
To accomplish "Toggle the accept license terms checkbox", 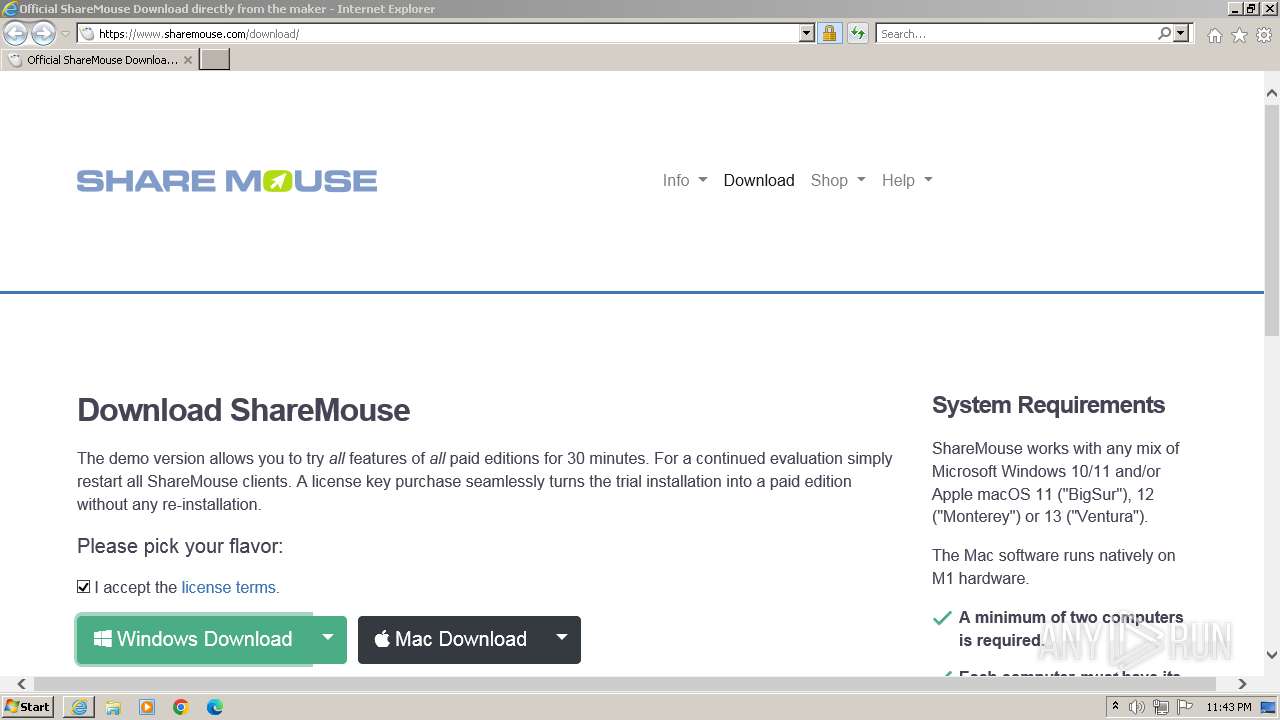I will (84, 587).
